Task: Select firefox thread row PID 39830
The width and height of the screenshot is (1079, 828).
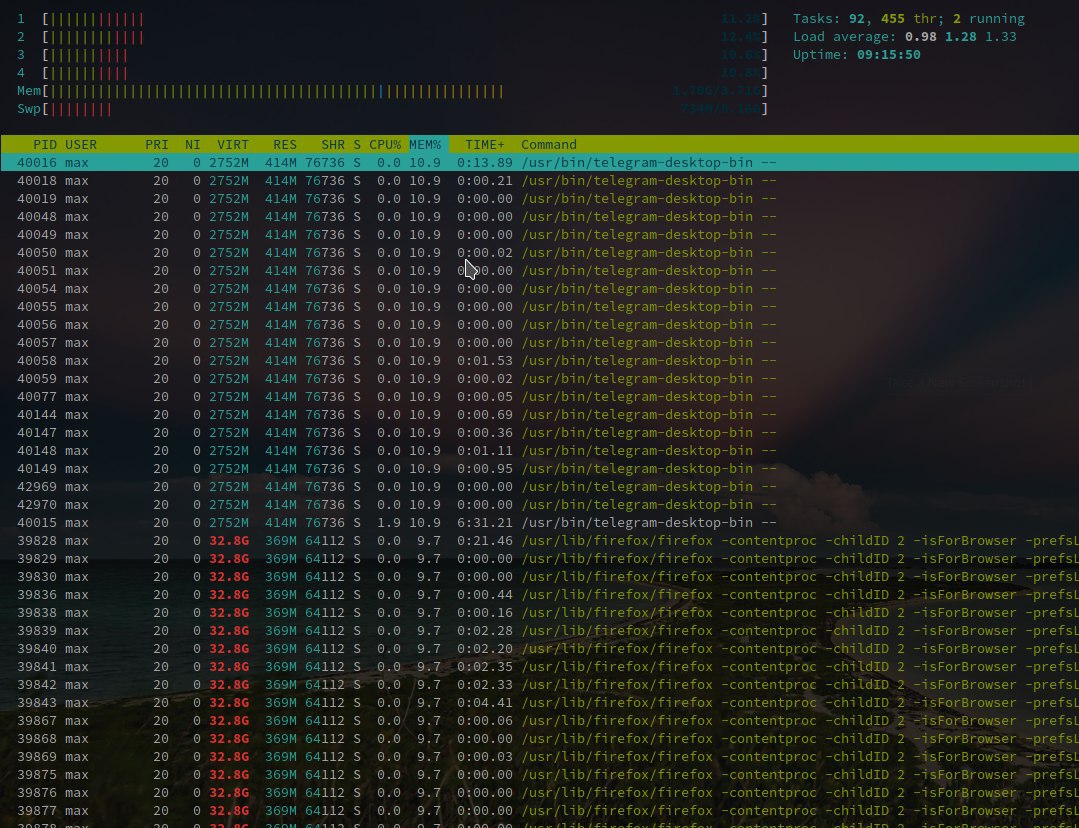Action: (x=540, y=577)
